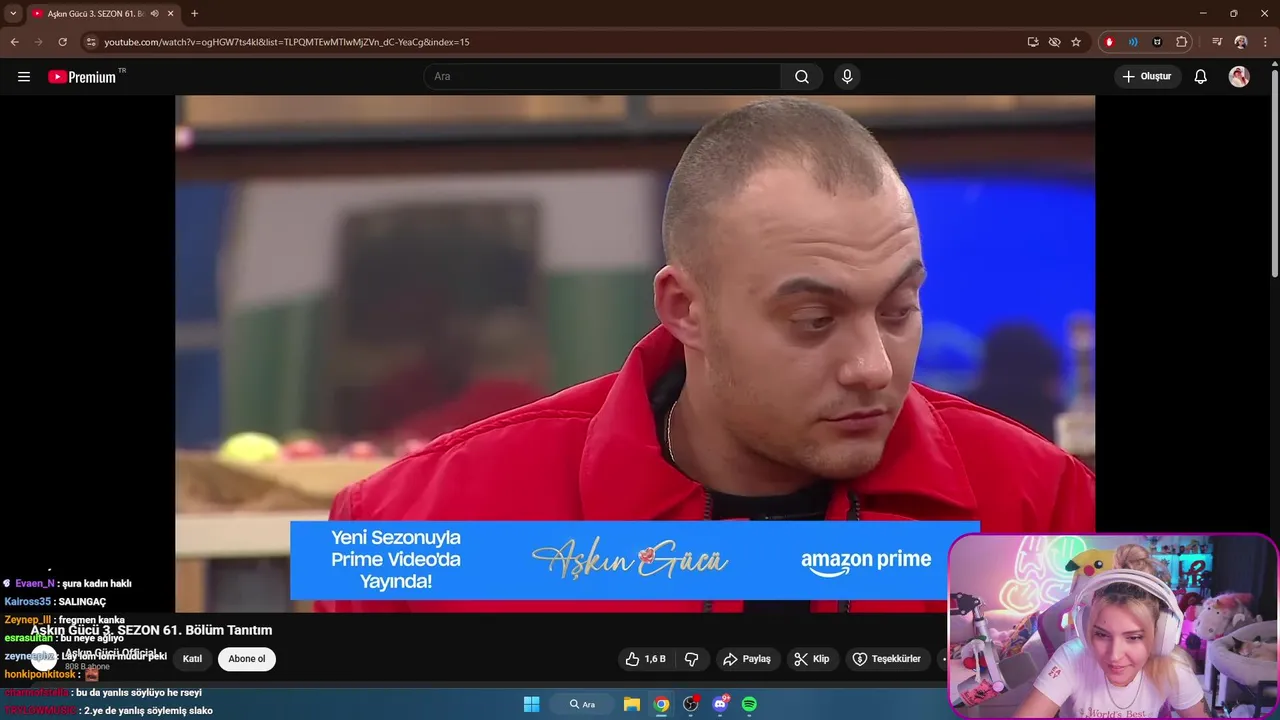Viewport: 1280px width, 720px height.
Task: Open the dark round app with red badge in taskbar
Action: point(691,704)
